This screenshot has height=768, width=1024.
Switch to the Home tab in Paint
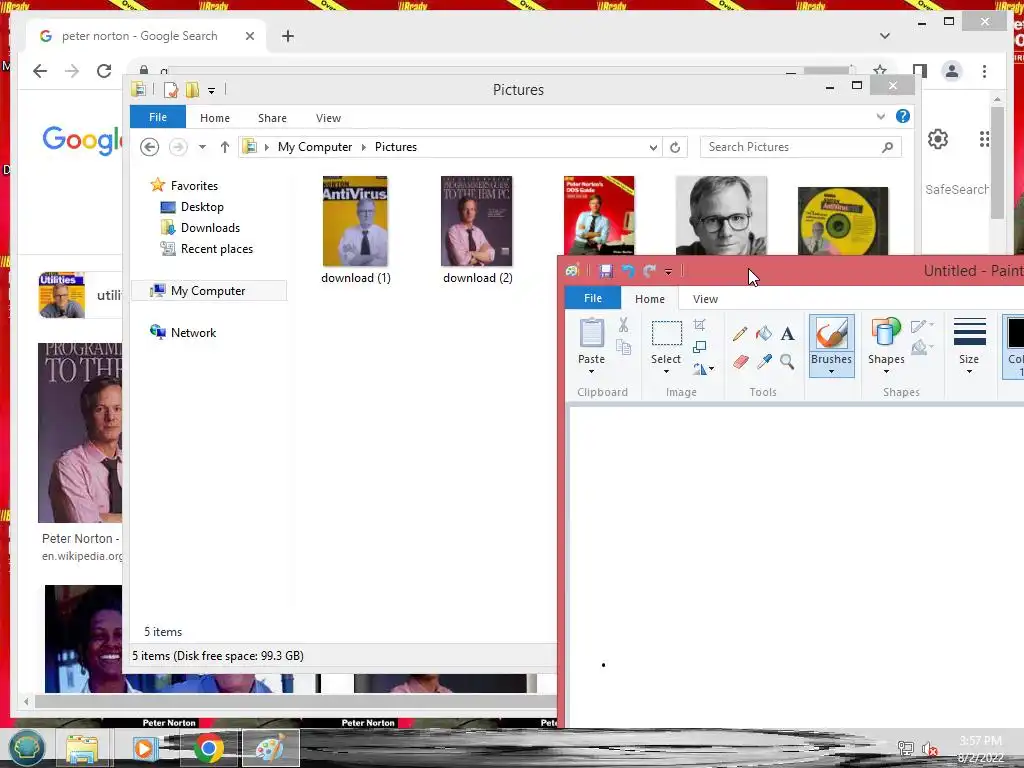click(x=650, y=299)
